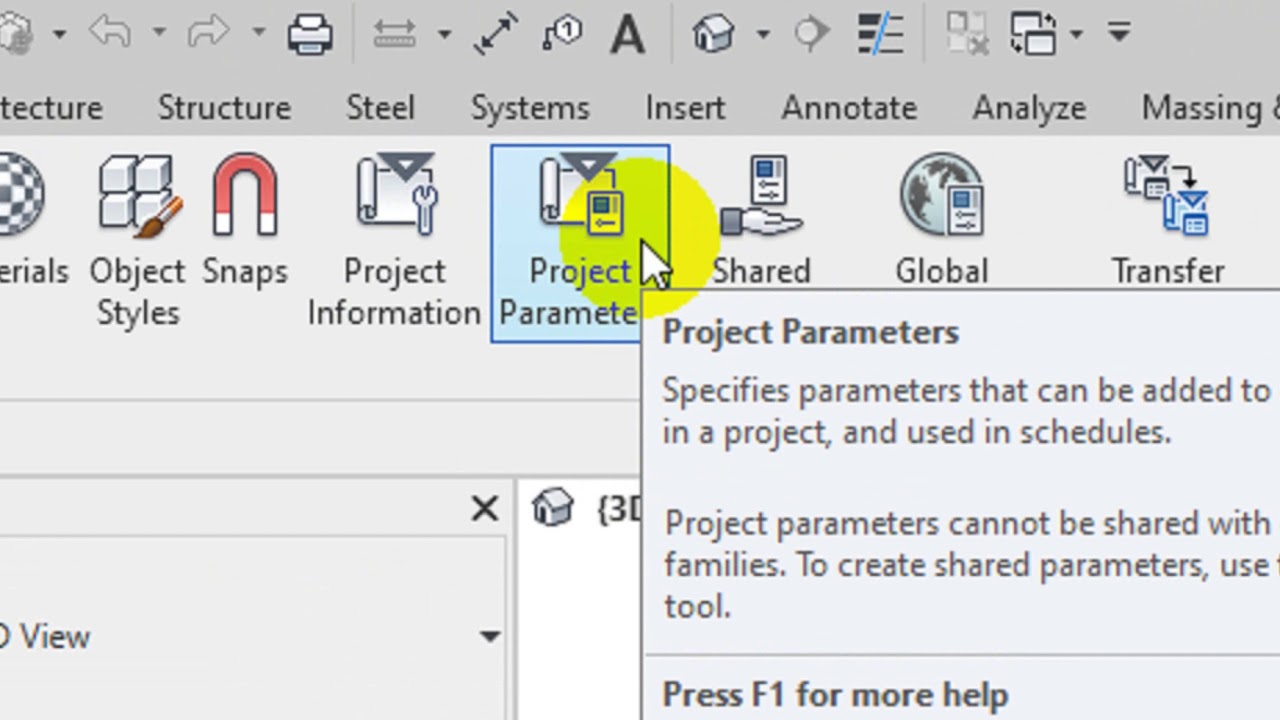The height and width of the screenshot is (720, 1280).
Task: Open Customize Quick Access Toolbar arrow
Action: coord(1119,33)
